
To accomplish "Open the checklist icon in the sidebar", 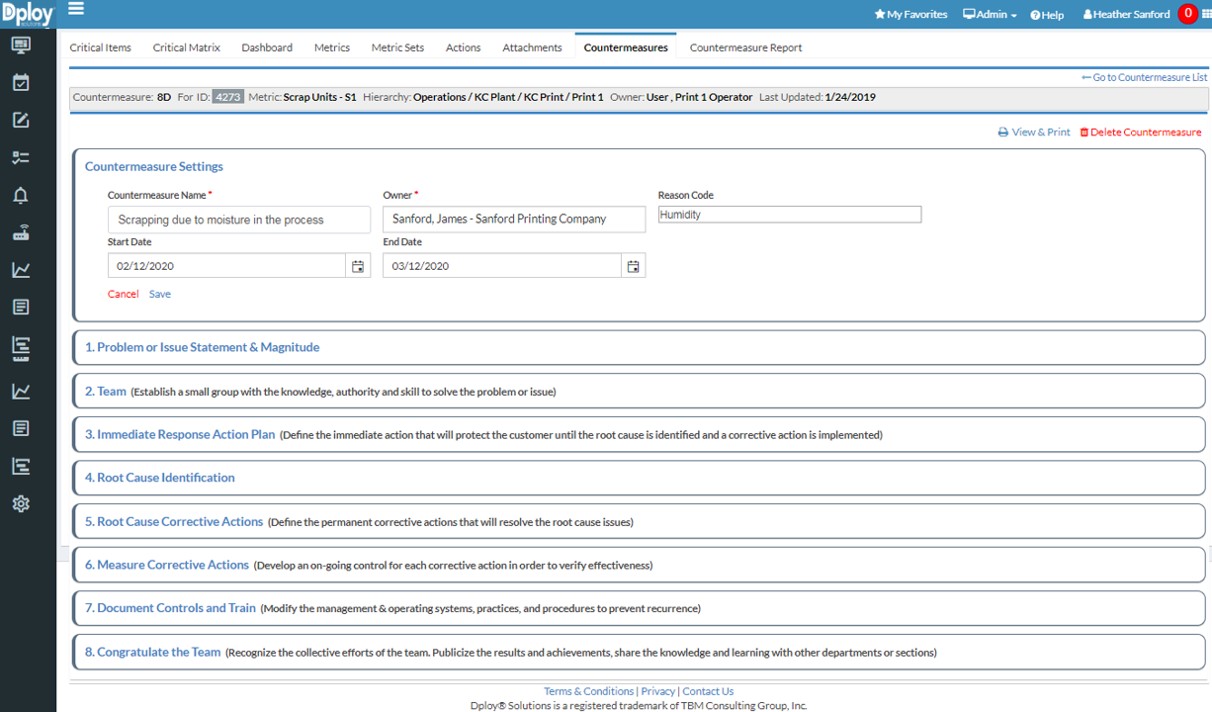I will point(21,157).
